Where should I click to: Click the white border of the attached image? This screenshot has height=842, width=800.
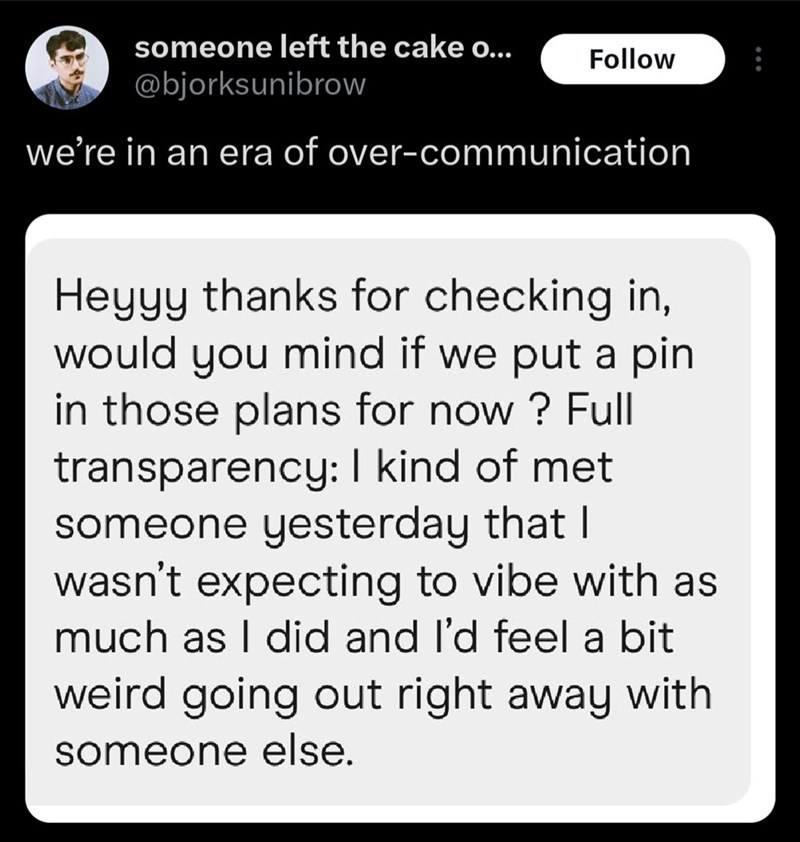point(400,226)
